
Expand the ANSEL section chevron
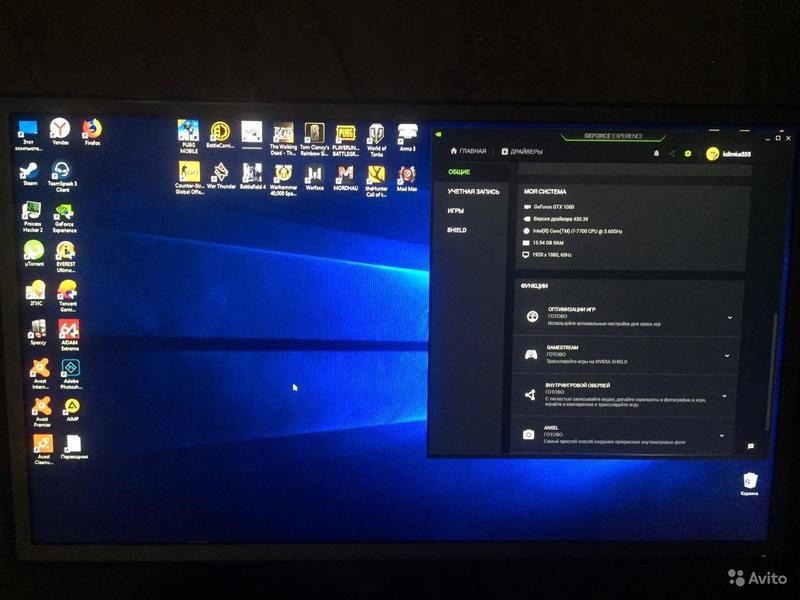point(721,436)
